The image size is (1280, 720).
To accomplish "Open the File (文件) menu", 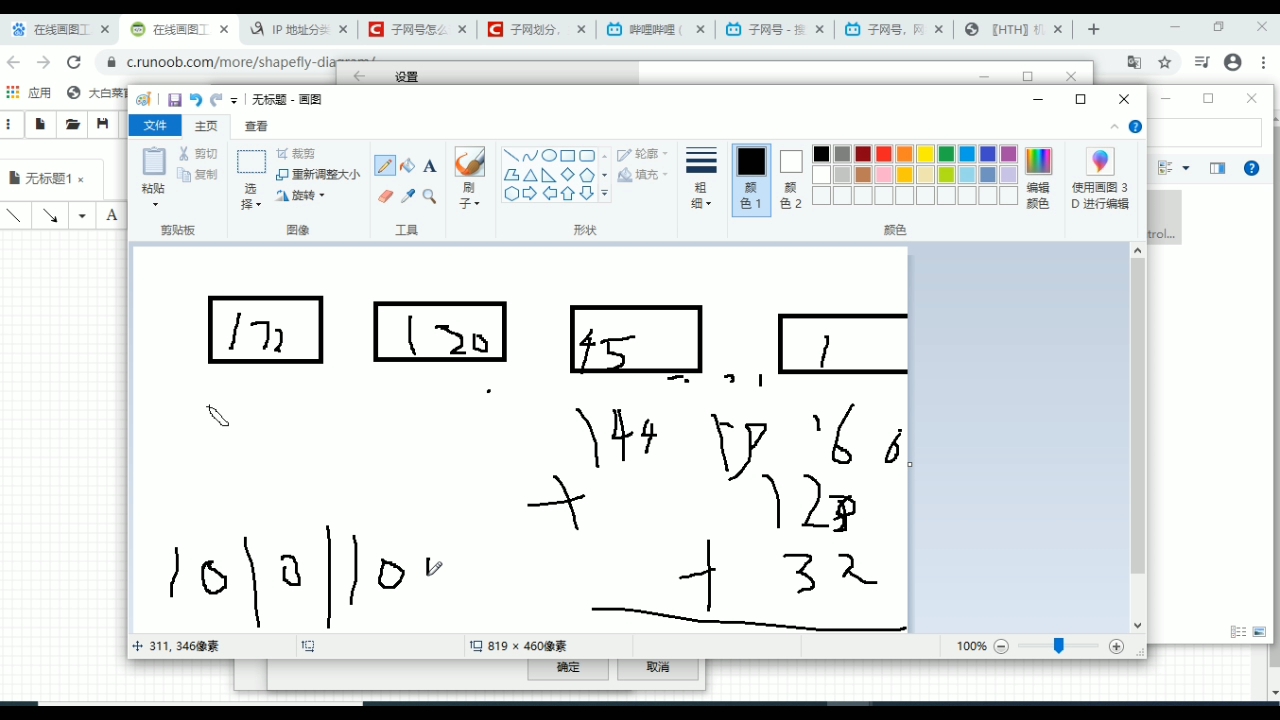I will [x=155, y=126].
